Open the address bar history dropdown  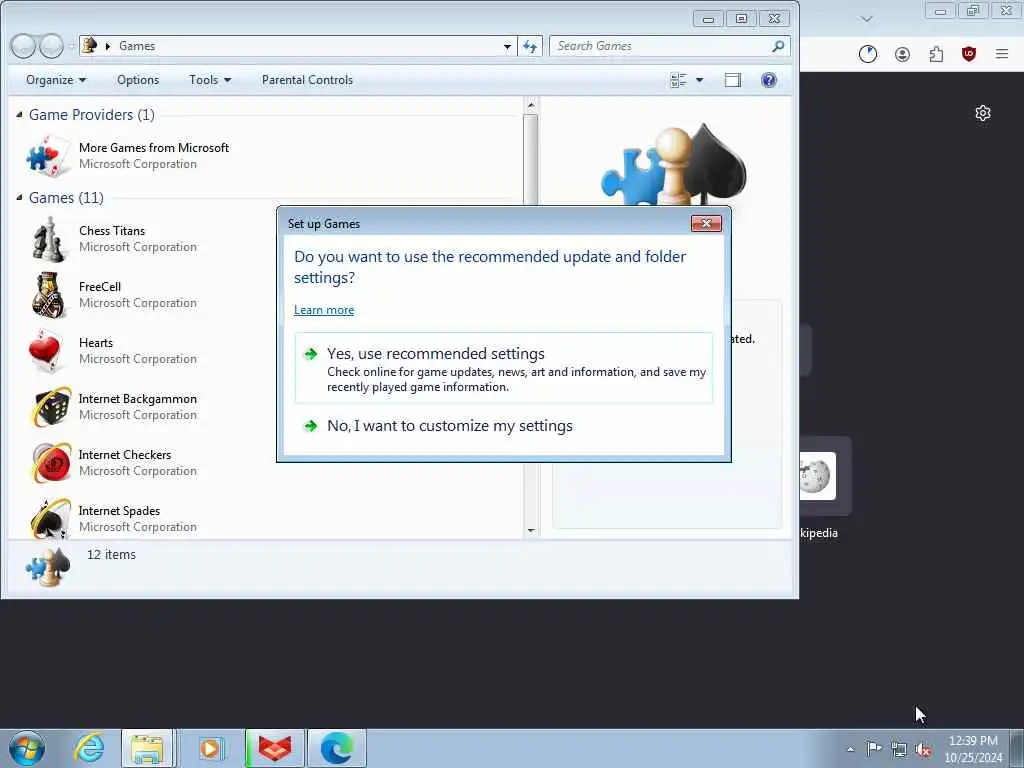tap(507, 46)
